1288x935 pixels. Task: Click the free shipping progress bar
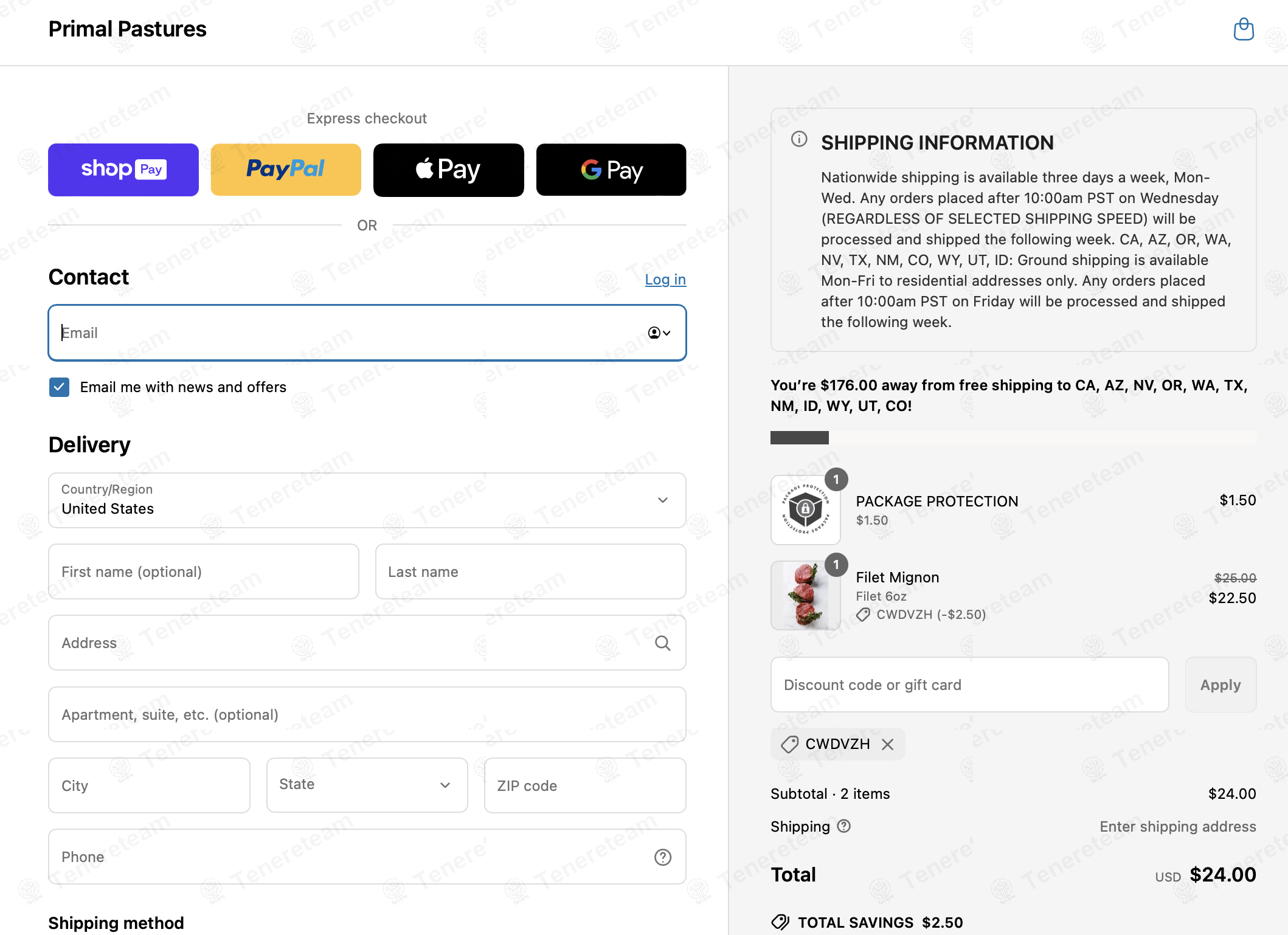click(1013, 438)
